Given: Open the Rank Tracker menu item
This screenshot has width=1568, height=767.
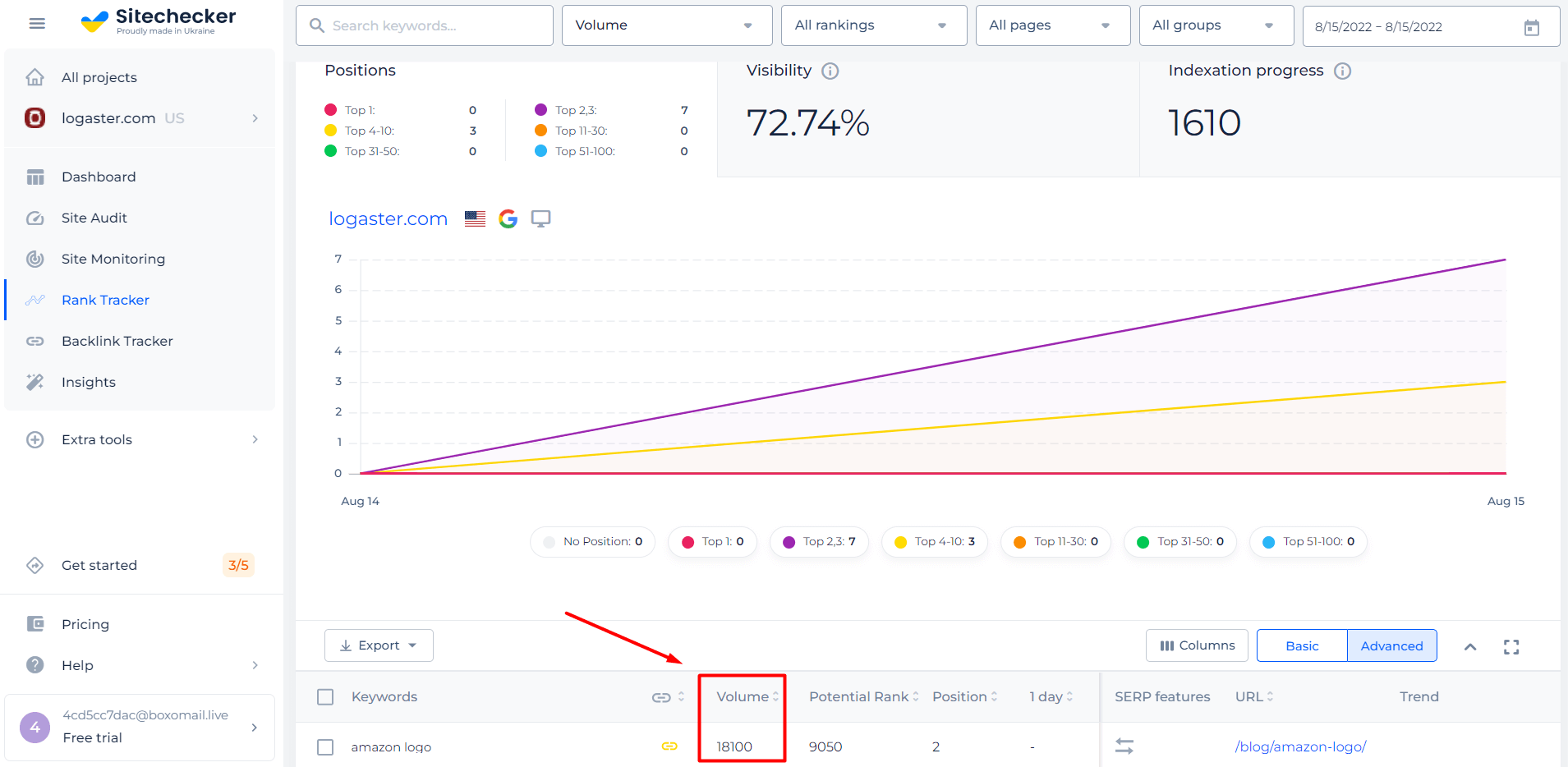Looking at the screenshot, I should [x=140, y=300].
